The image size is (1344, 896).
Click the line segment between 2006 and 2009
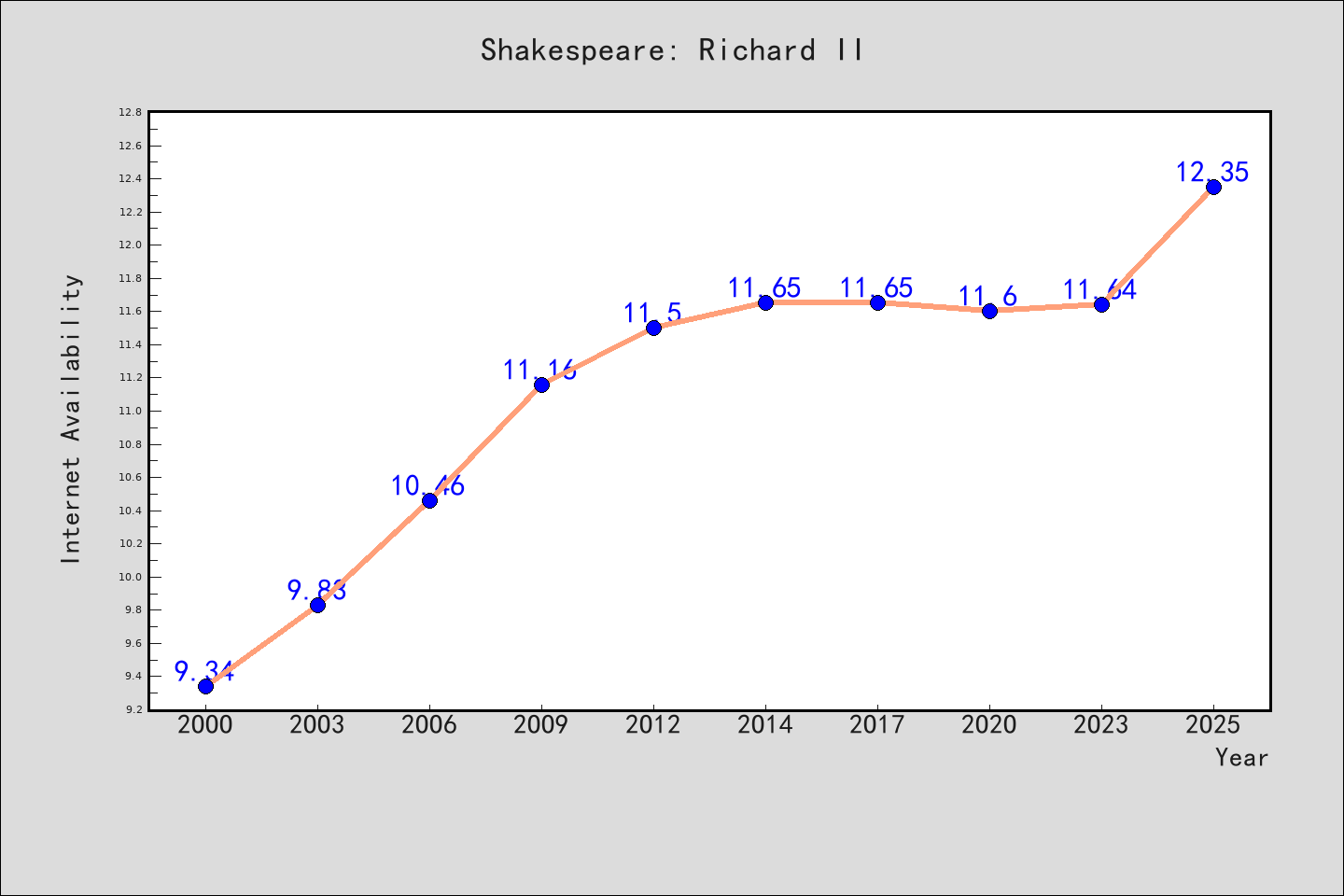tap(485, 442)
